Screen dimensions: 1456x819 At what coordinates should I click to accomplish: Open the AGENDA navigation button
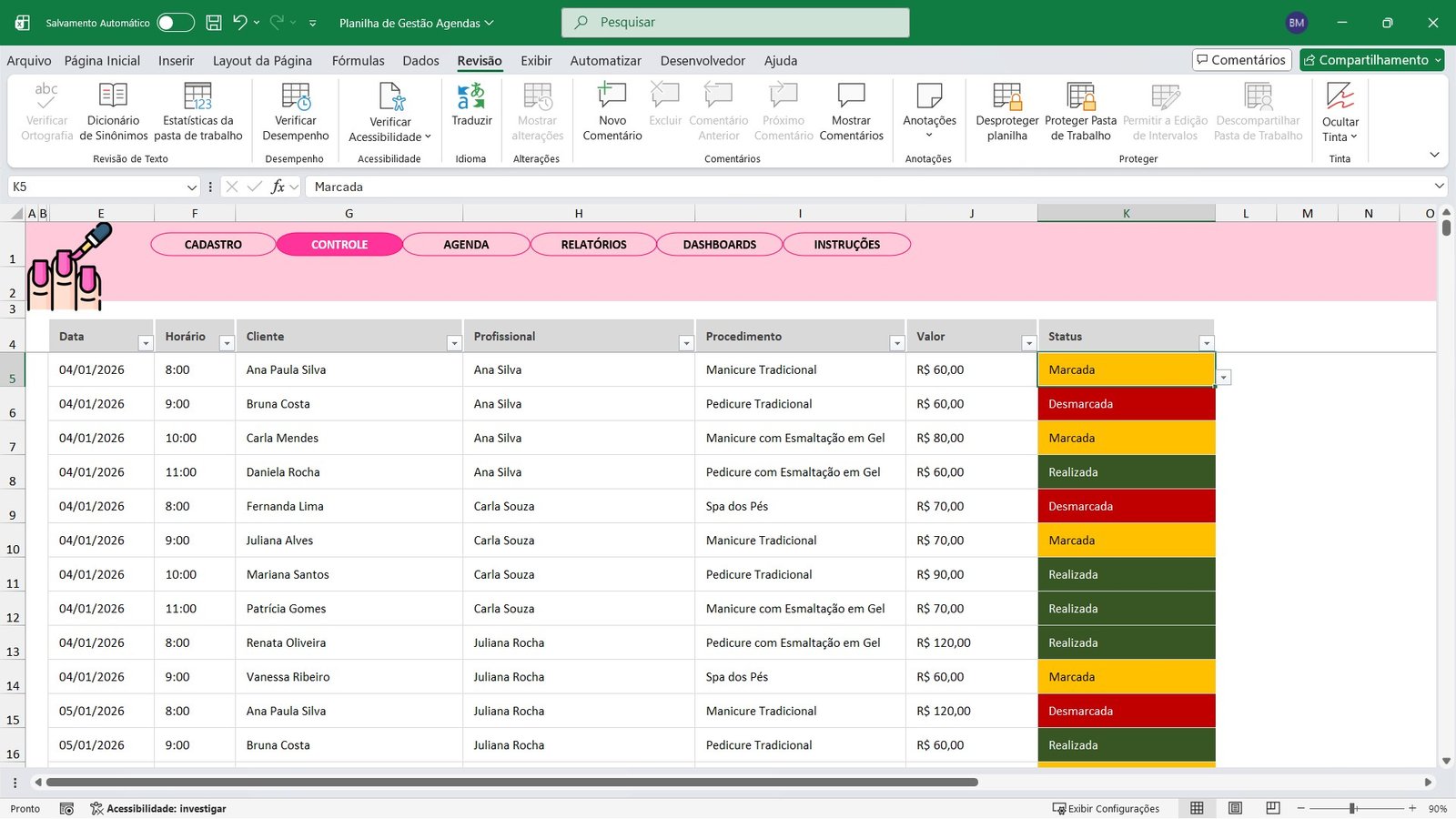click(466, 244)
